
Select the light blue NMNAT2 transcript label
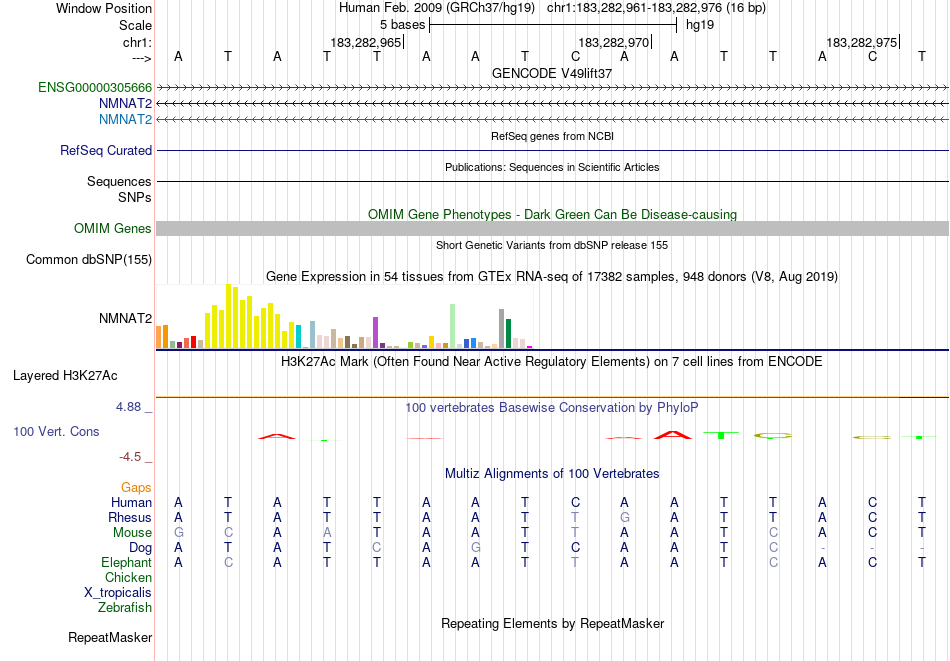[125, 119]
